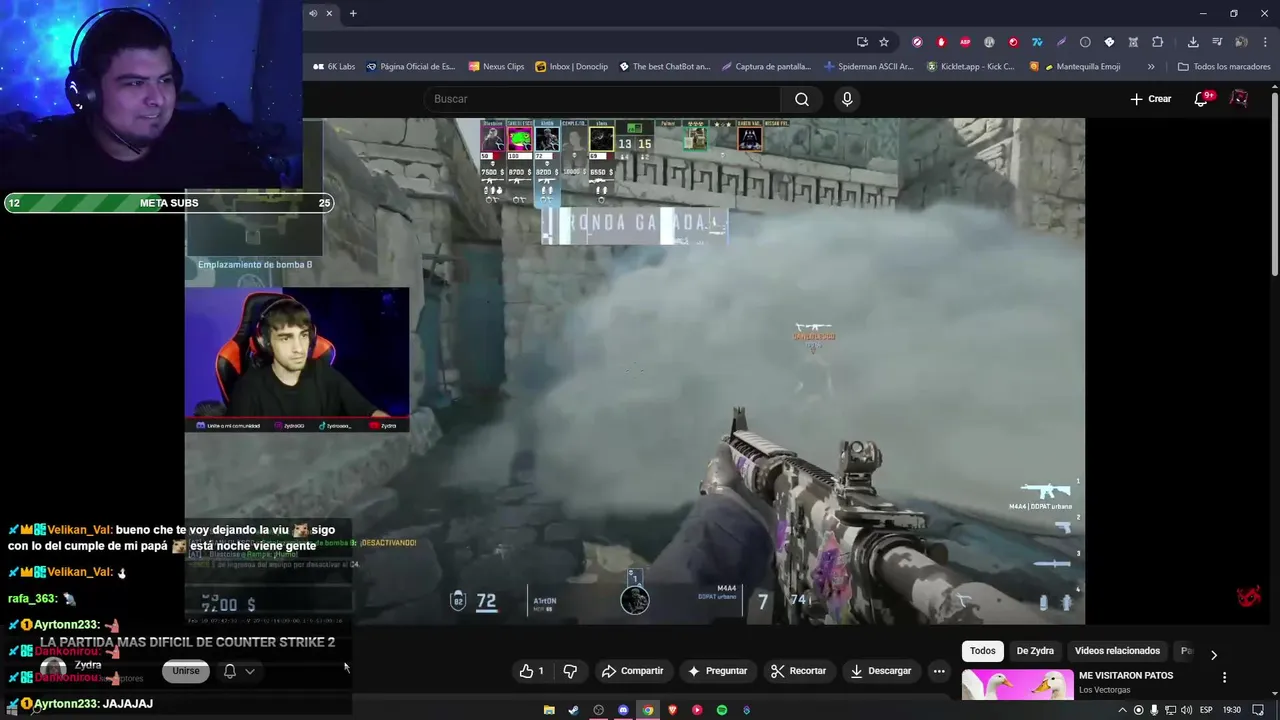Open the Recortar clip tool
The height and width of the screenshot is (720, 1280).
point(798,671)
